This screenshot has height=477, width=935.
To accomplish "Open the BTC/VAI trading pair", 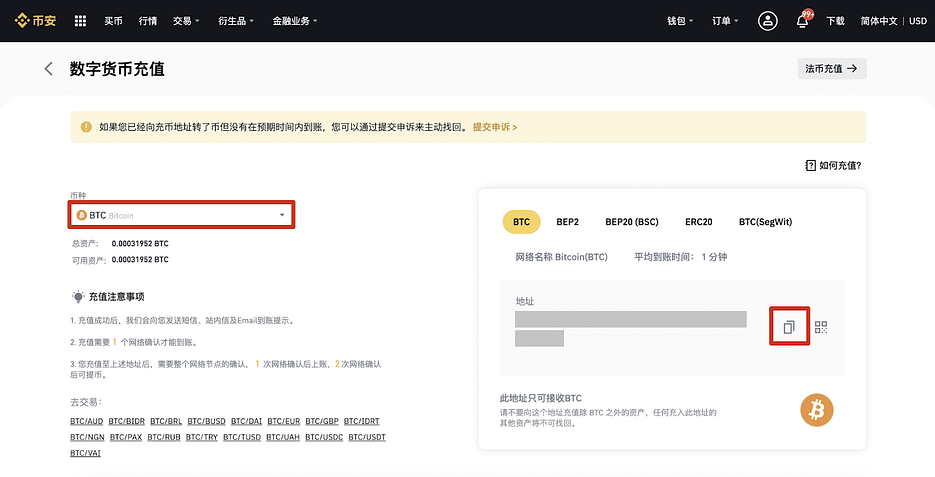I will tap(85, 453).
